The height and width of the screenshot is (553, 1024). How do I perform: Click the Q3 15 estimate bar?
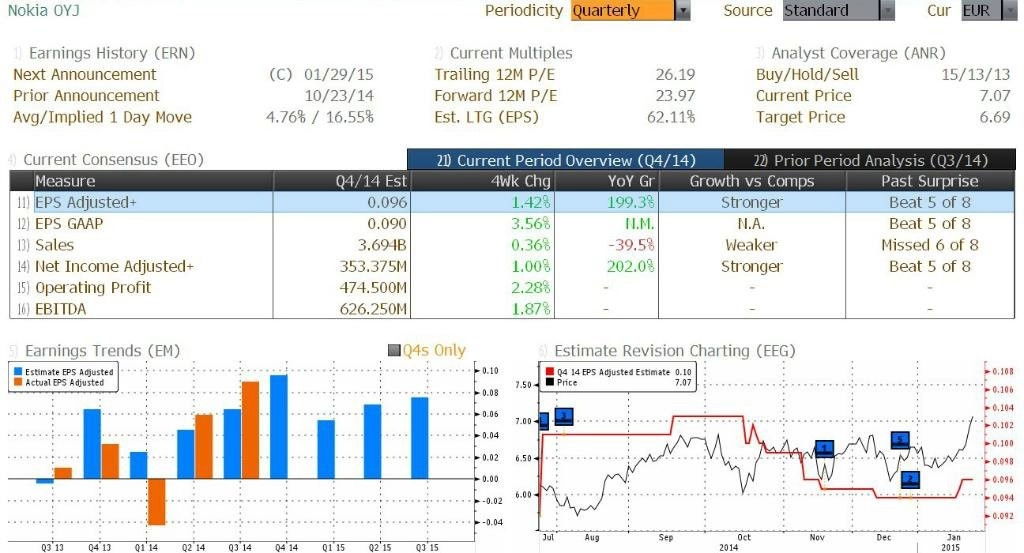[x=419, y=438]
